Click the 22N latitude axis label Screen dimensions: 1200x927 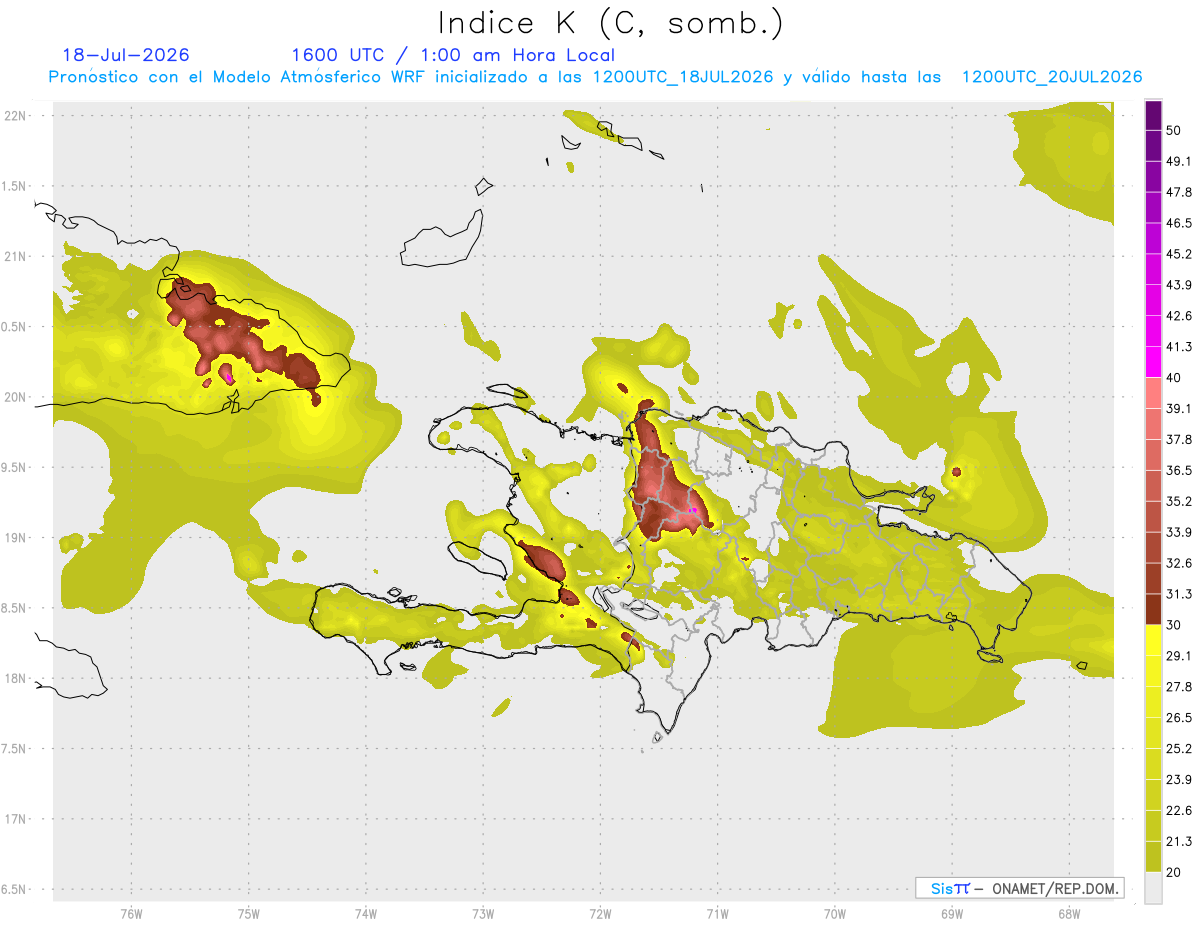[17, 116]
